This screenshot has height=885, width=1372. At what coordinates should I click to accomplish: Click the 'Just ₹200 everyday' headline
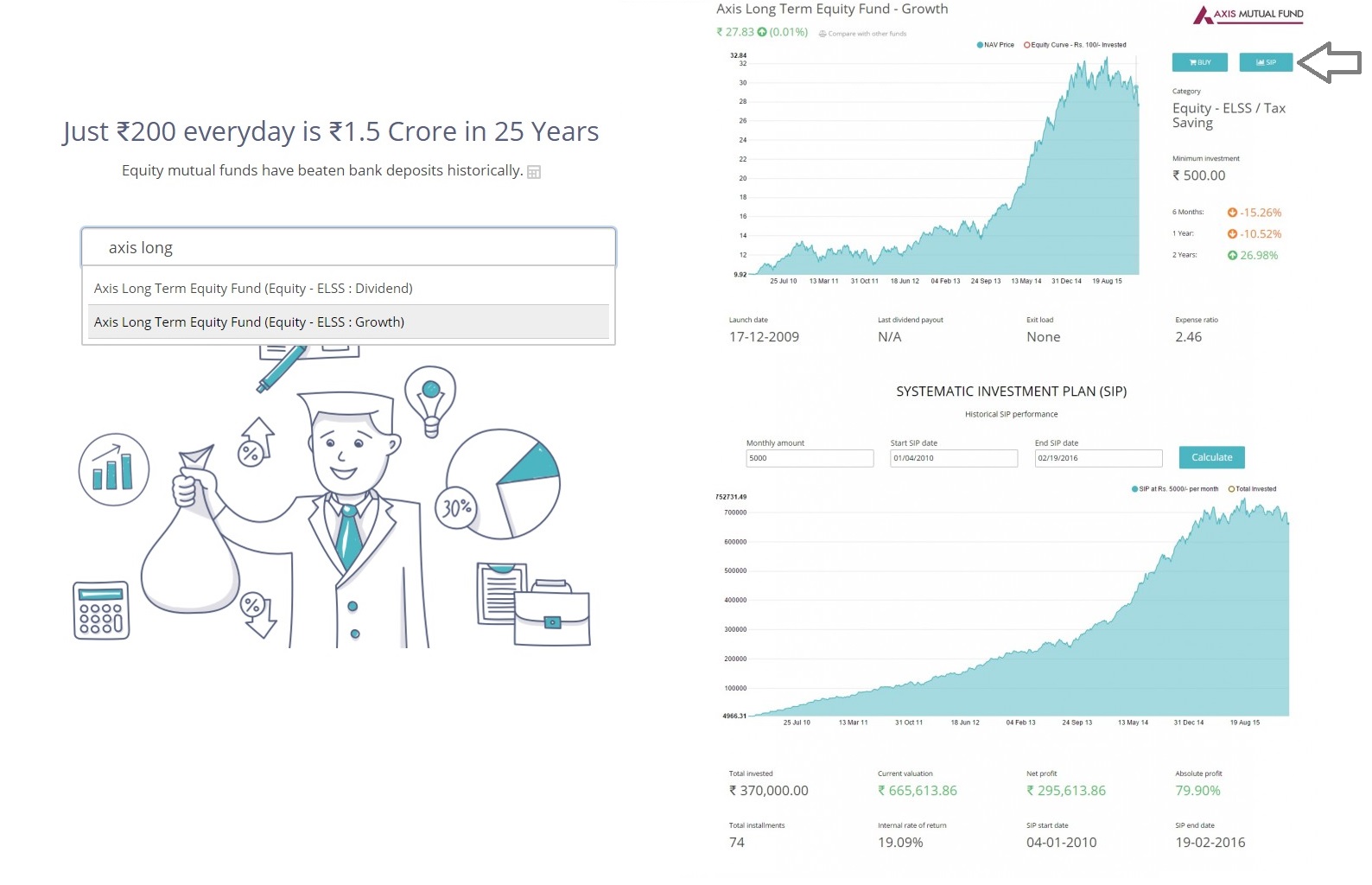[x=331, y=131]
